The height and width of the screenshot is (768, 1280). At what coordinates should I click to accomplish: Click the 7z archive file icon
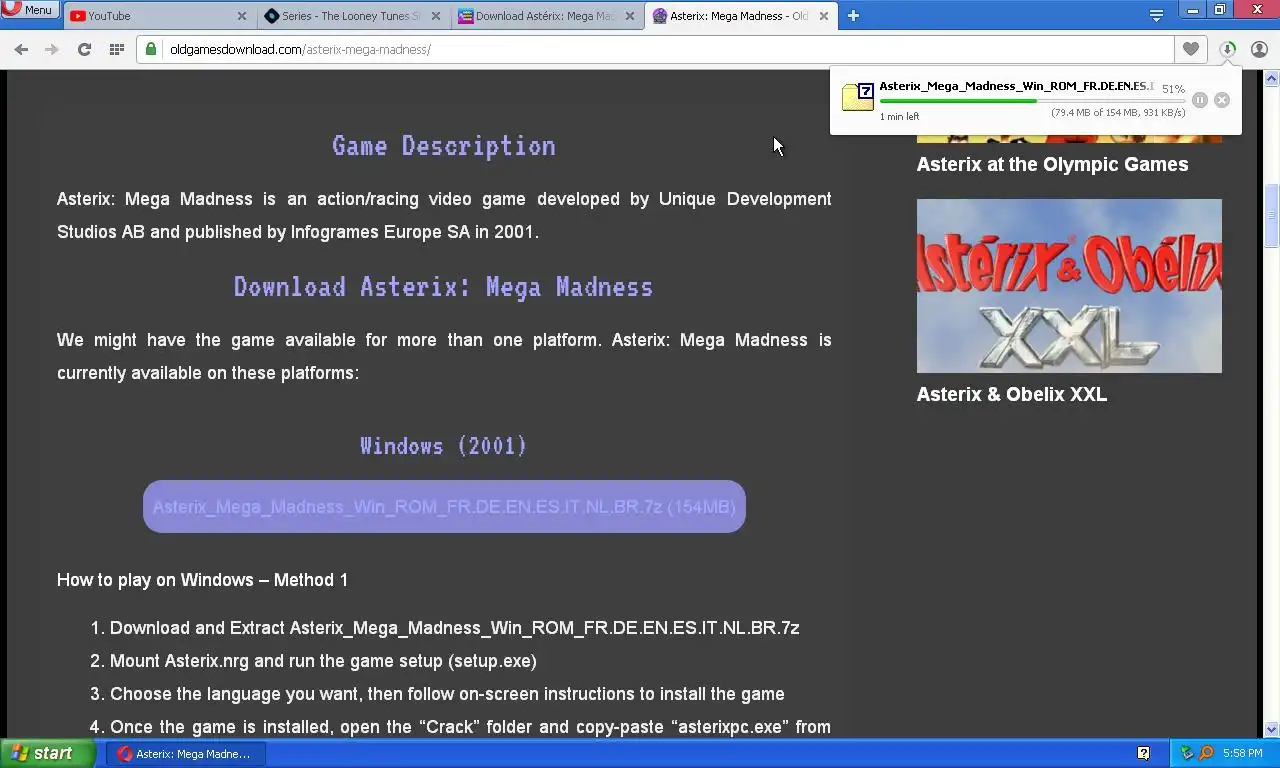click(x=858, y=96)
